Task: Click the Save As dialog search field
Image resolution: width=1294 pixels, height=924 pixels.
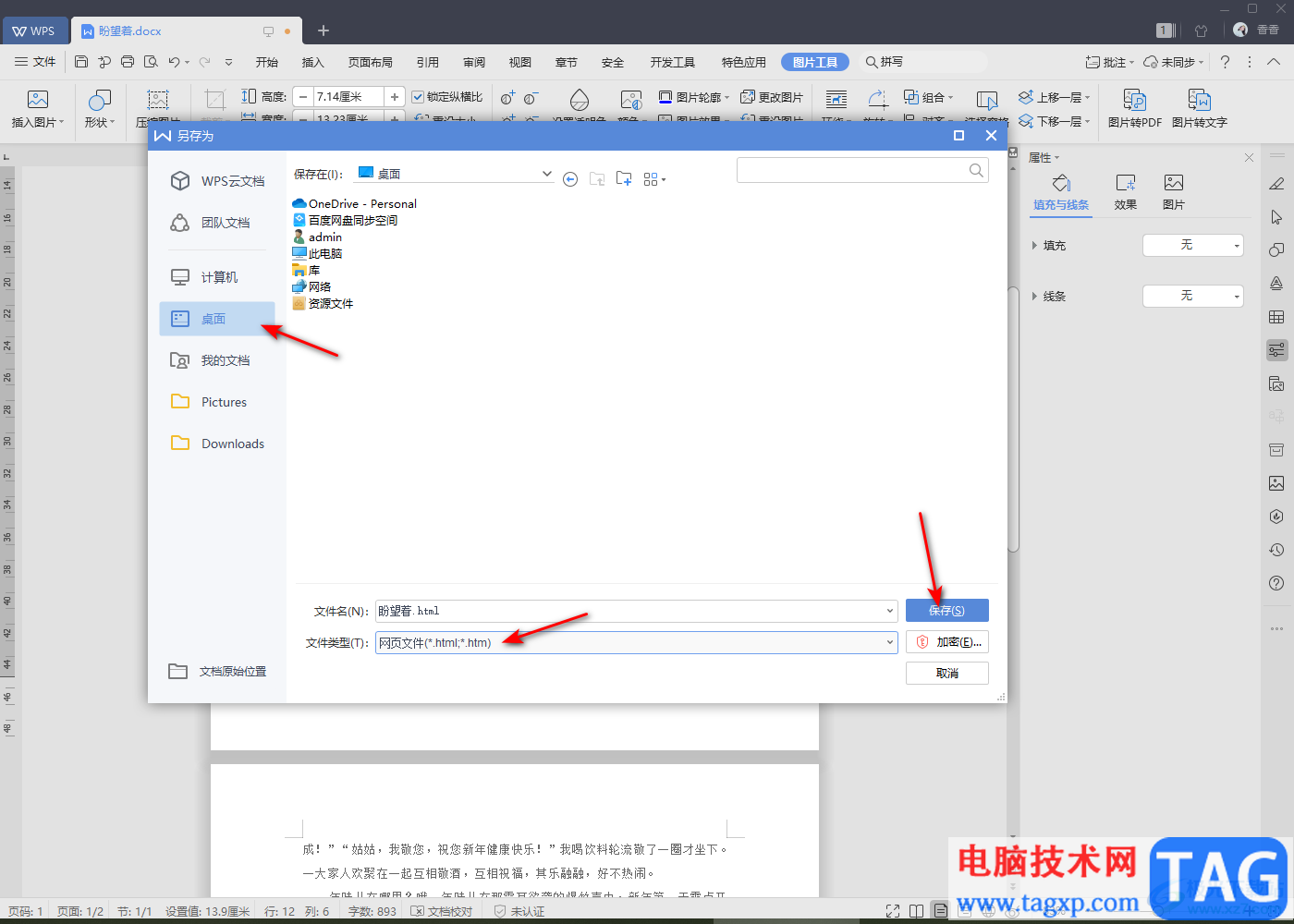Action: pyautogui.click(x=852, y=170)
